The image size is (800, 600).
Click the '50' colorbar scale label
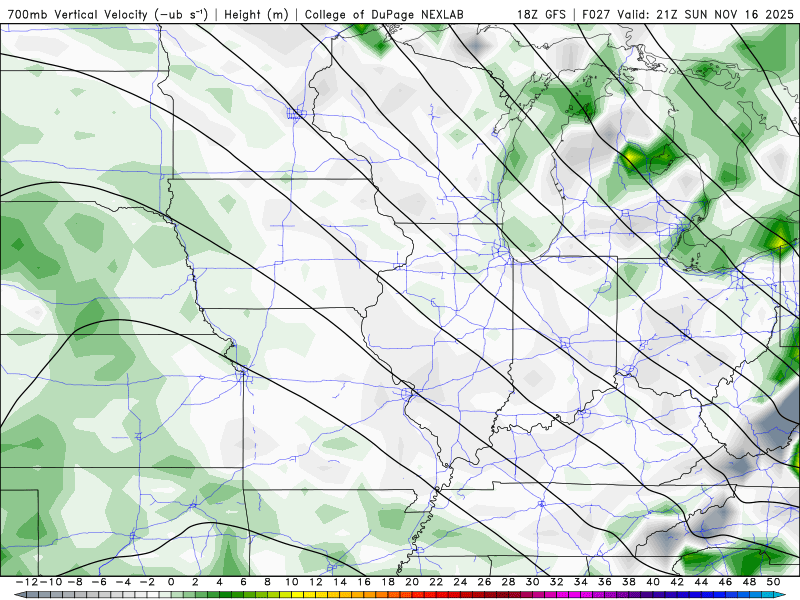click(x=773, y=582)
